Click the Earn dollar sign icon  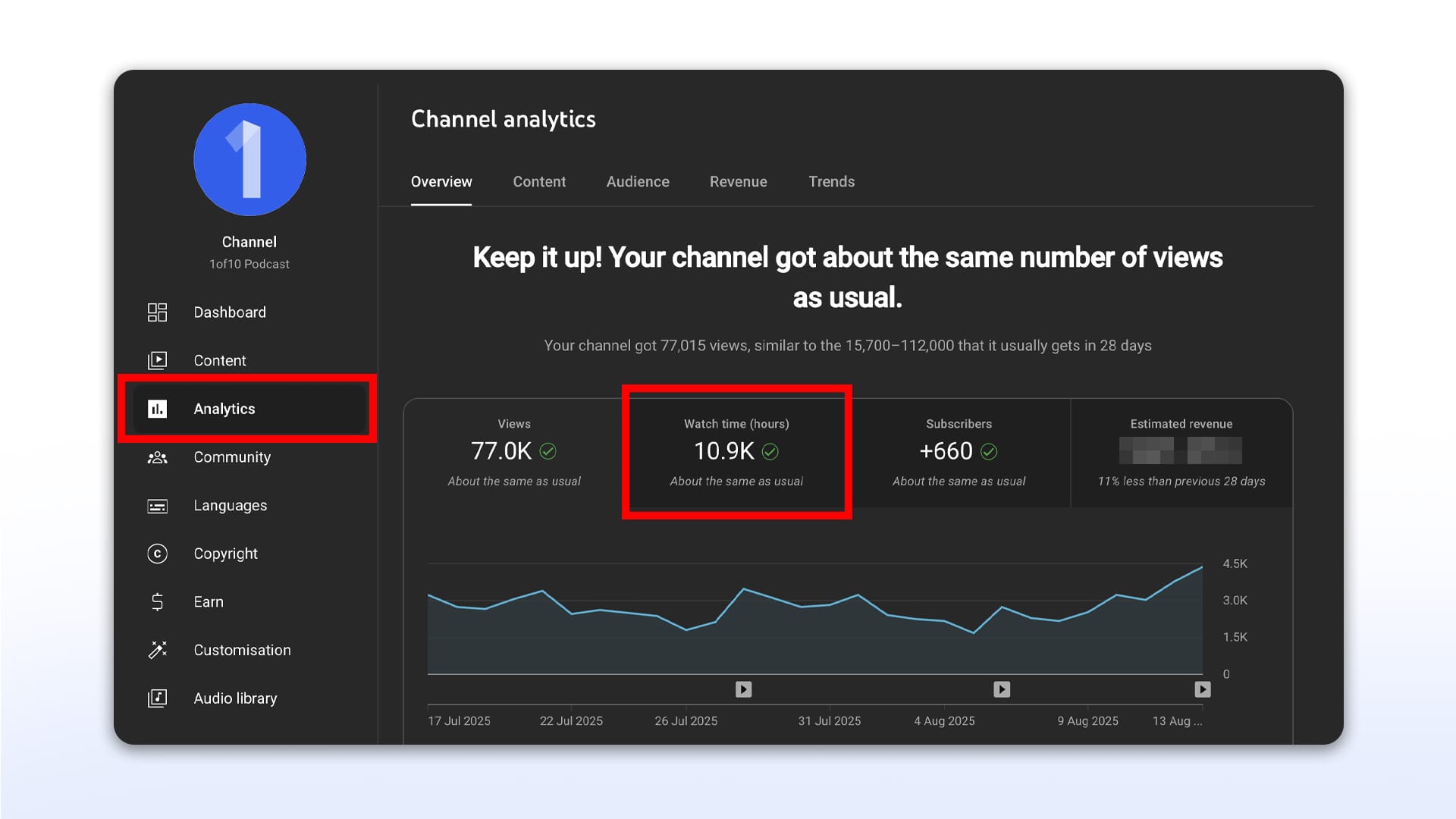point(157,602)
